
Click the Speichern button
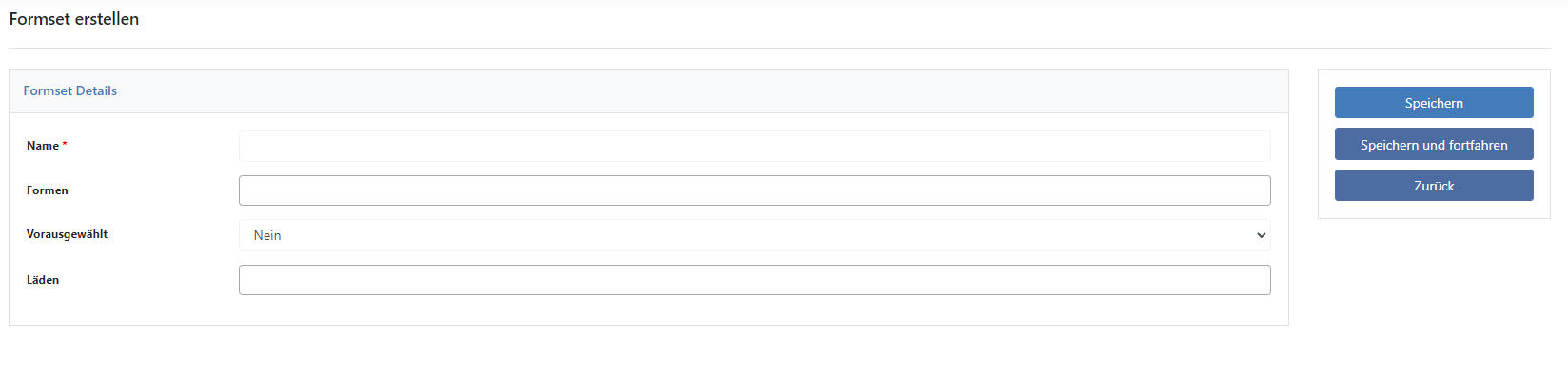[1434, 103]
